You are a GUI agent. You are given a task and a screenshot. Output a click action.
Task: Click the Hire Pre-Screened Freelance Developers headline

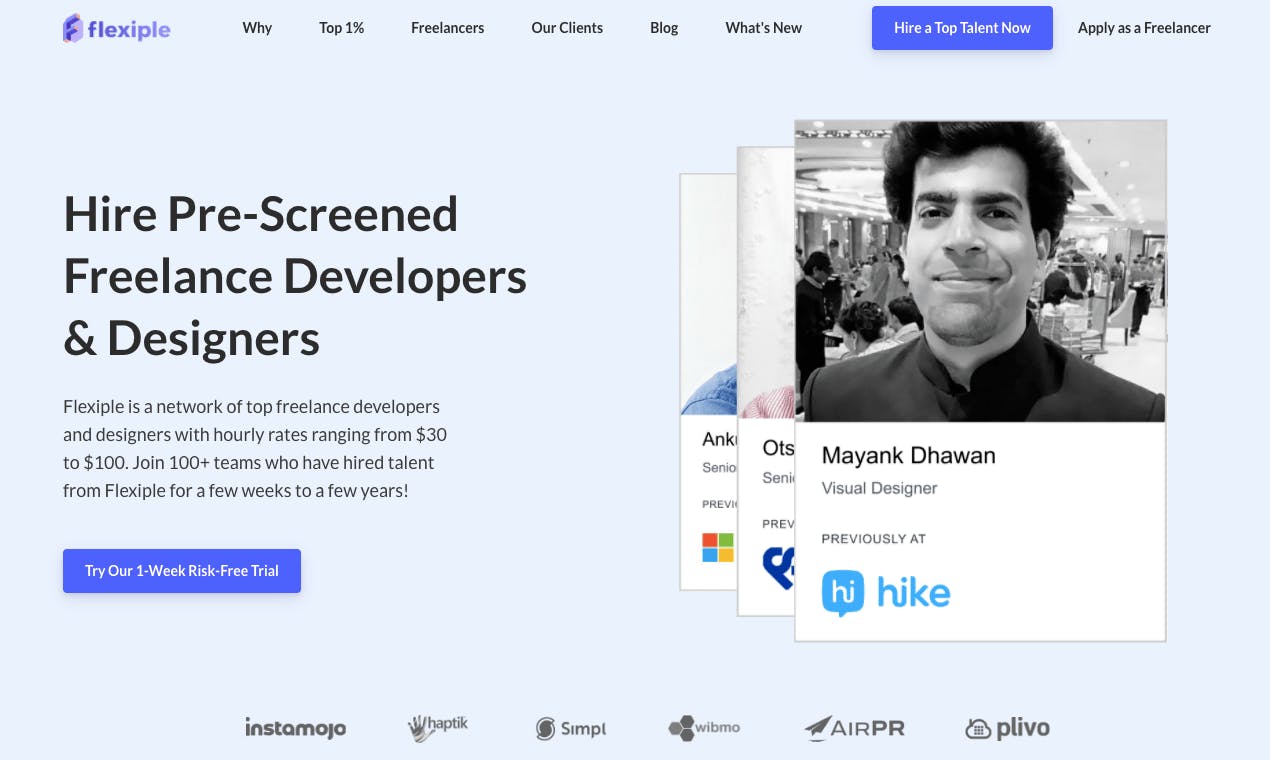[x=295, y=276]
